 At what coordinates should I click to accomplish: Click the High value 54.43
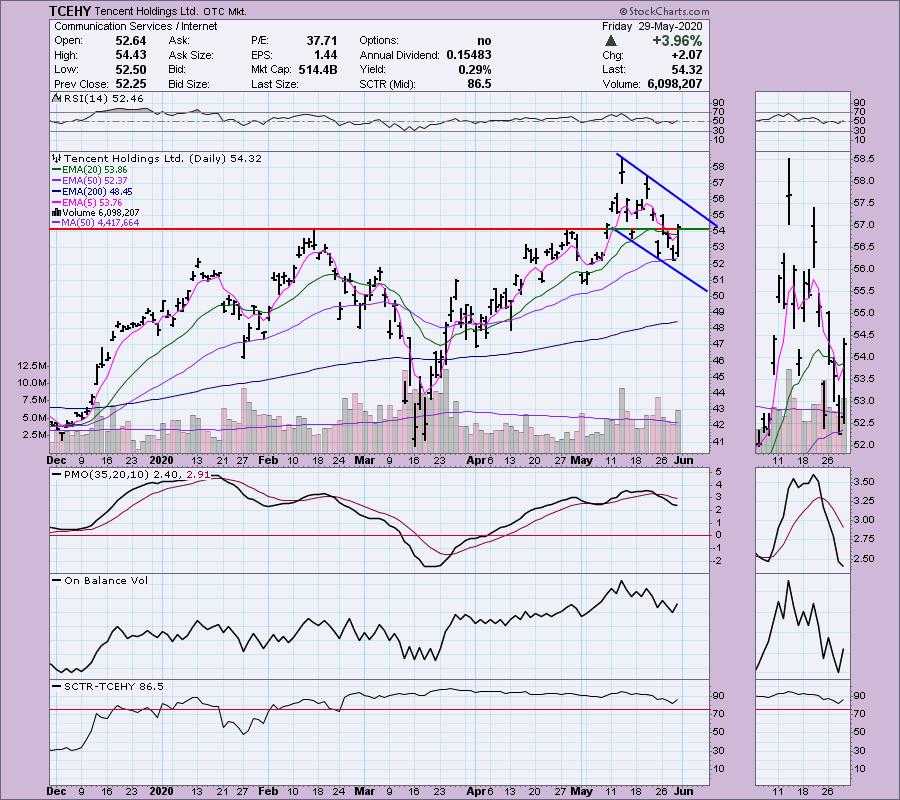[x=131, y=55]
